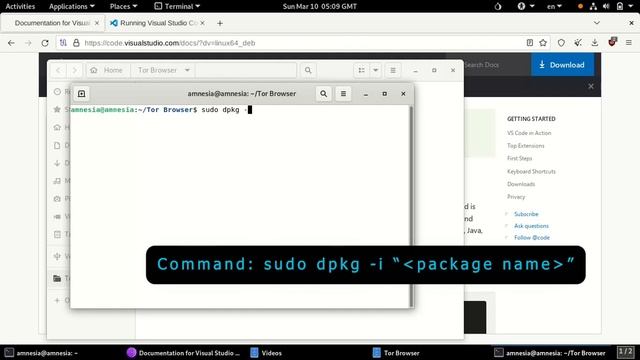The height and width of the screenshot is (360, 640).
Task: Open 'Downloads' docs link
Action: pyautogui.click(x=521, y=184)
